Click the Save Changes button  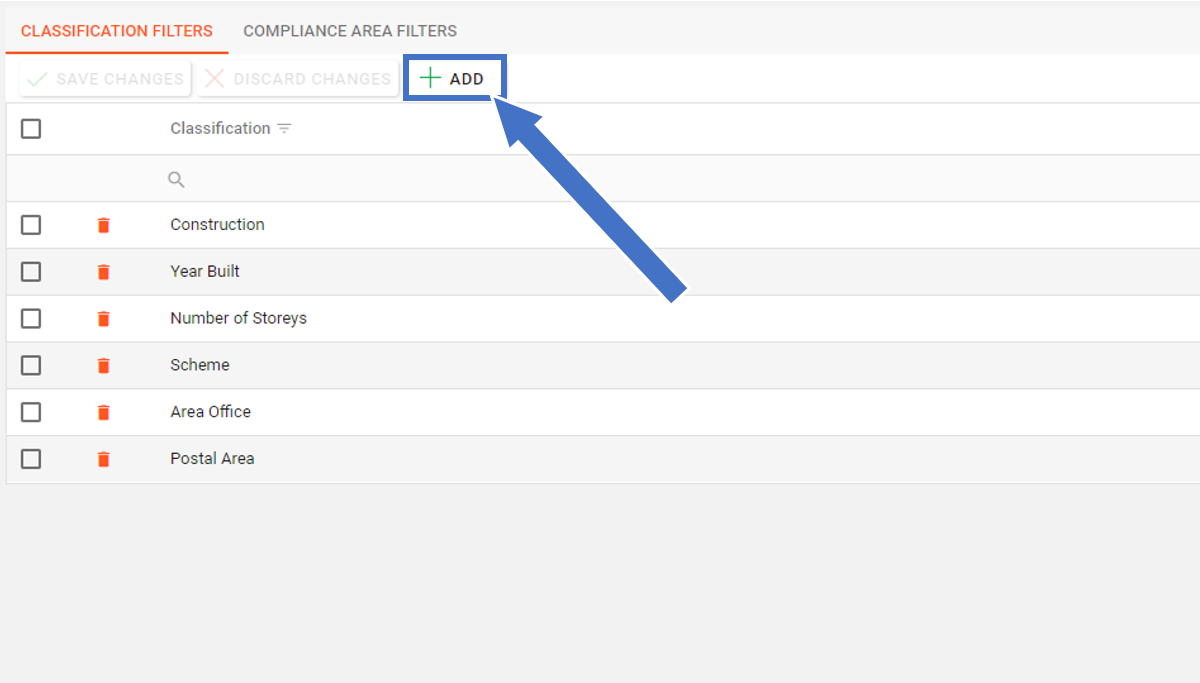105,79
